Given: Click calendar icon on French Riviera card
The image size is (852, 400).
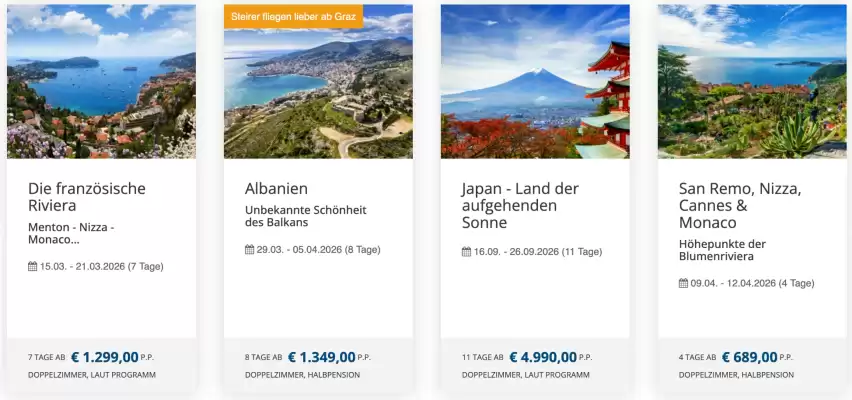Looking at the screenshot, I should pos(33,267).
